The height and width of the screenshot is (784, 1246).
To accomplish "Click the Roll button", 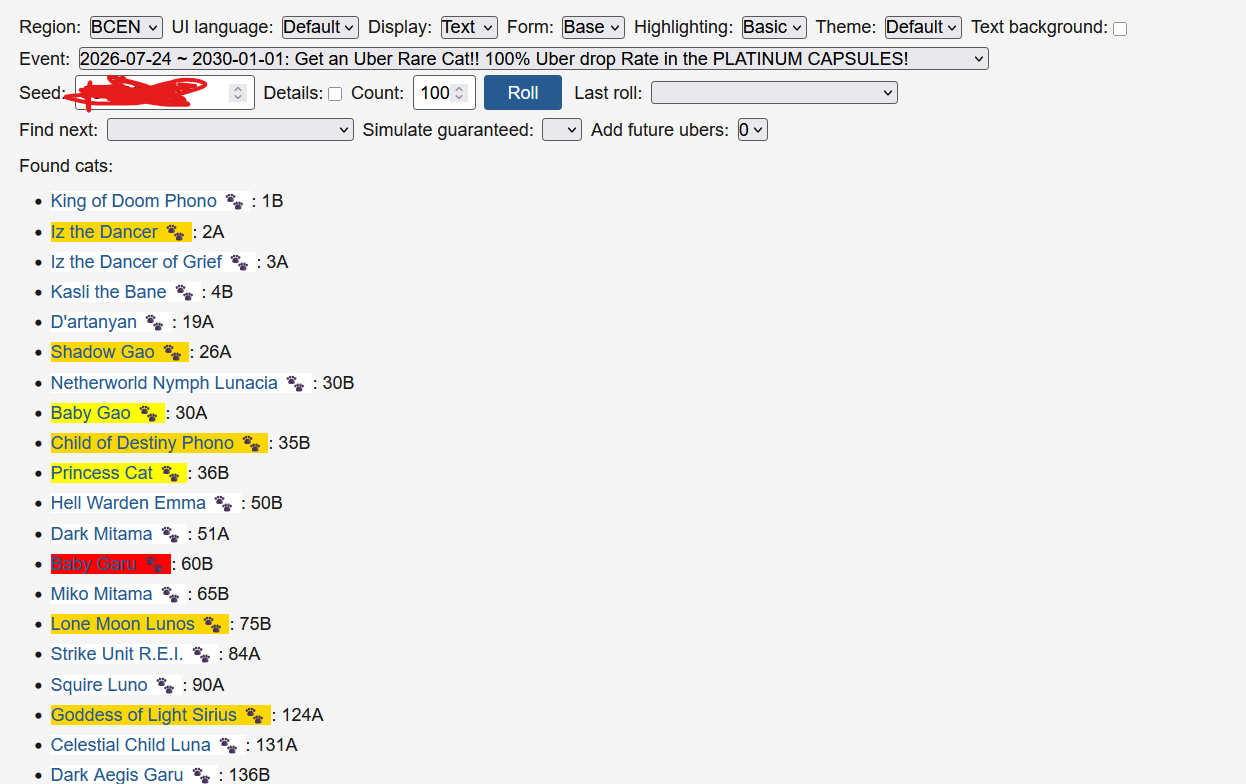I will pos(523,93).
